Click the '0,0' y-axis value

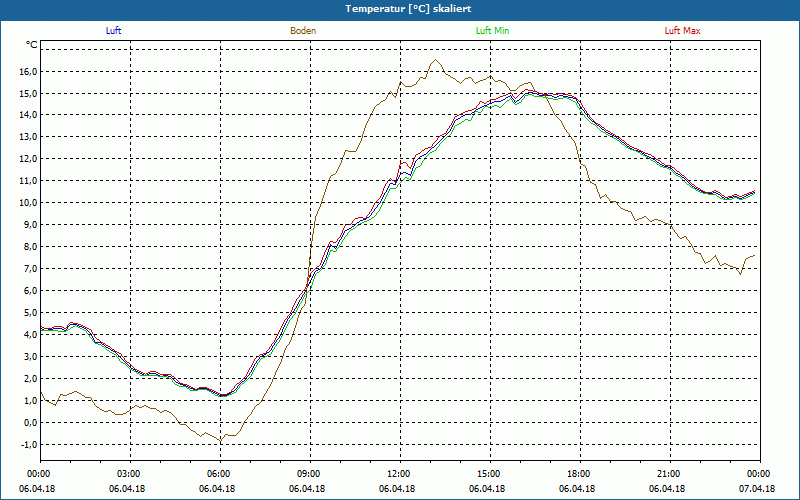click(31, 422)
